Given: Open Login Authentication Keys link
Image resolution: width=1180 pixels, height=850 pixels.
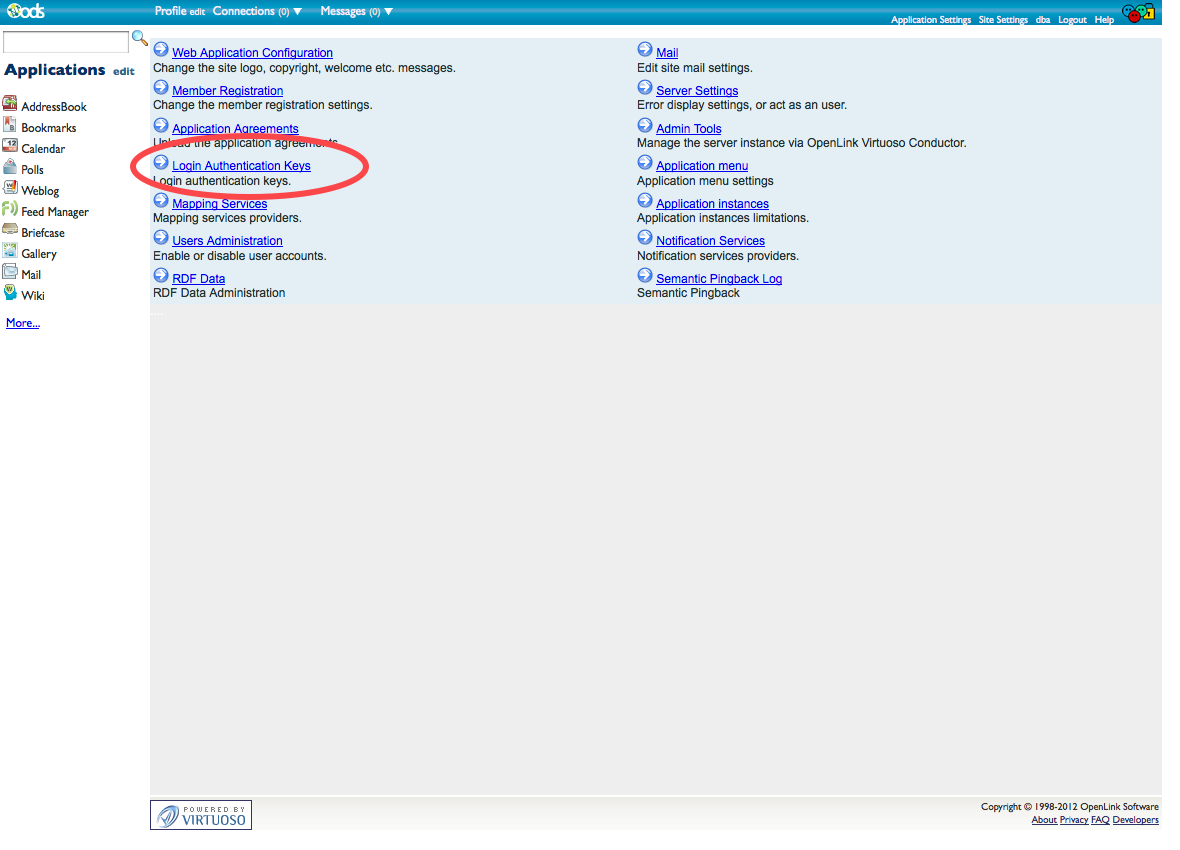Looking at the screenshot, I should tap(241, 166).
